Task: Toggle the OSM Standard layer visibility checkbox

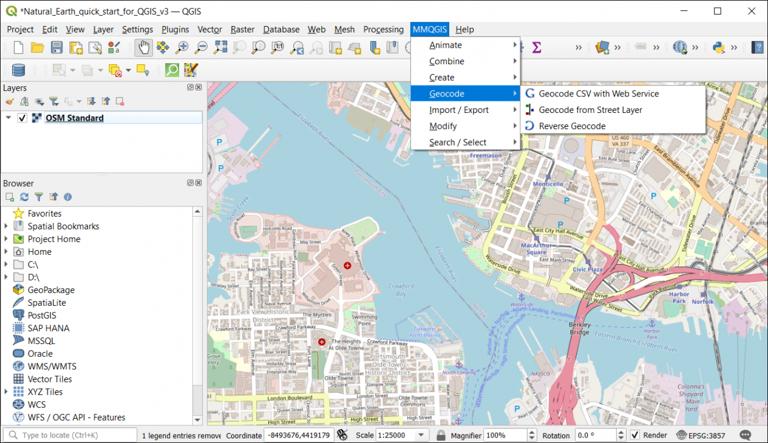Action: coord(22,118)
